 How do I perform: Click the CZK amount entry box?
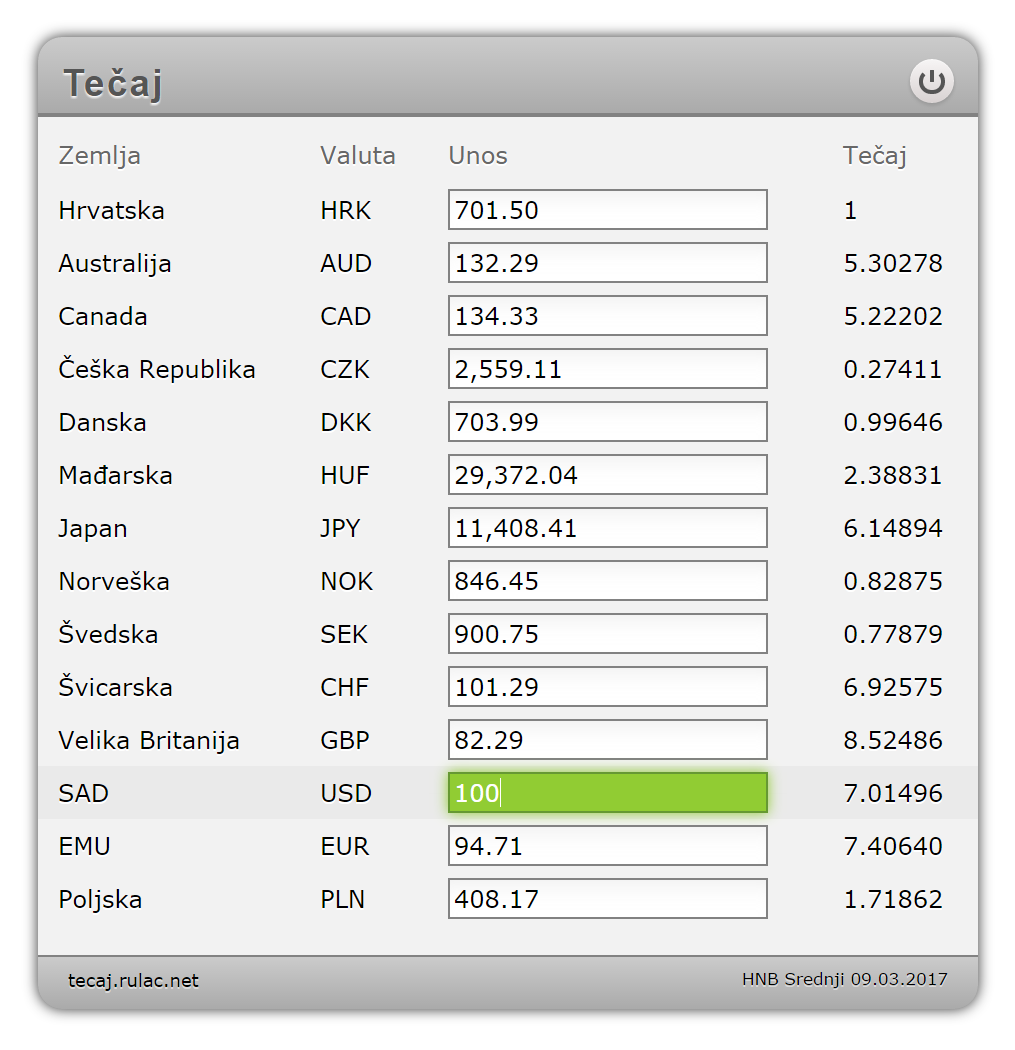tap(607, 368)
